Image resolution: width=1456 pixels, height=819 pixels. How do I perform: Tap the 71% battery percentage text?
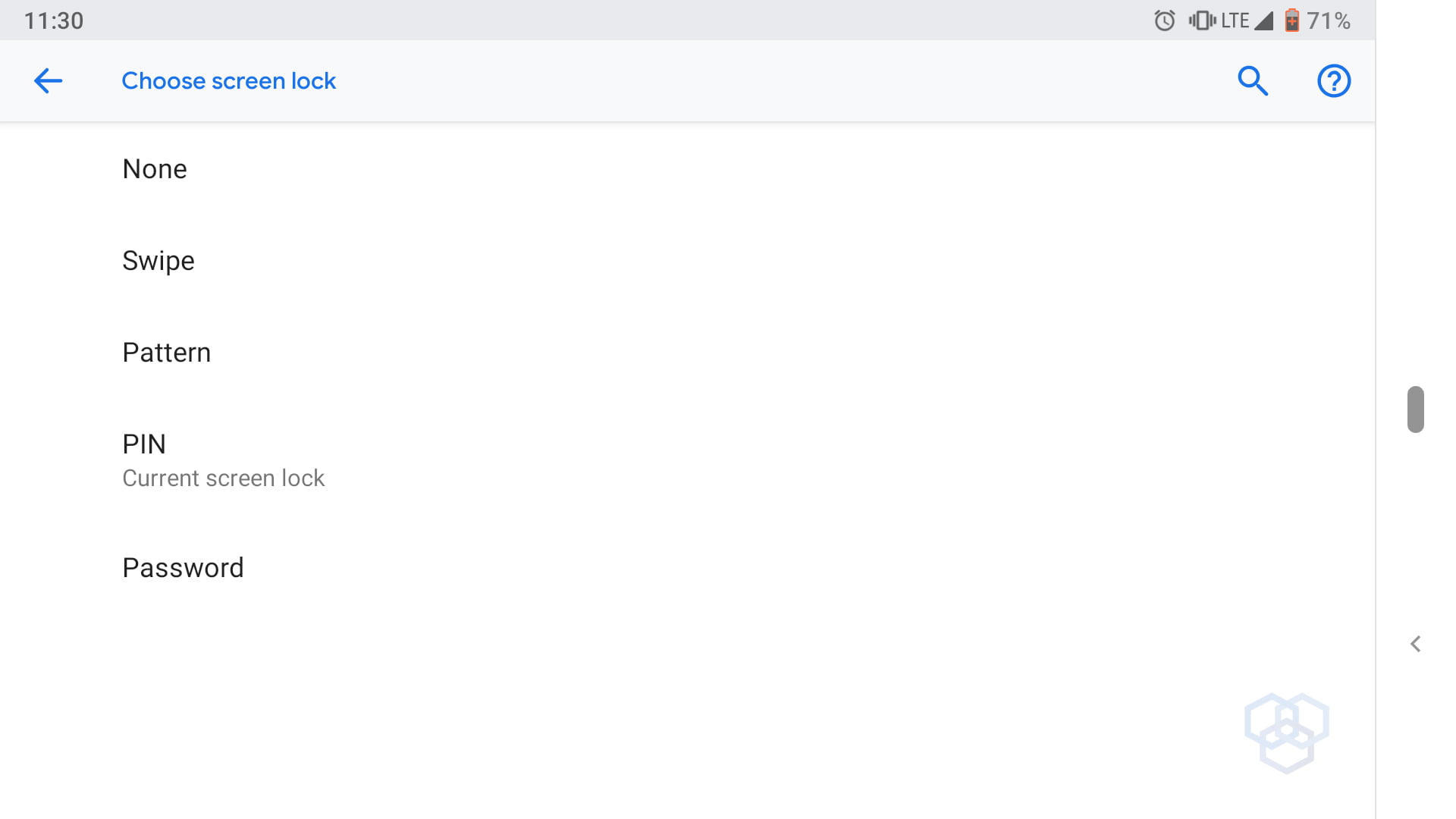click(1329, 20)
